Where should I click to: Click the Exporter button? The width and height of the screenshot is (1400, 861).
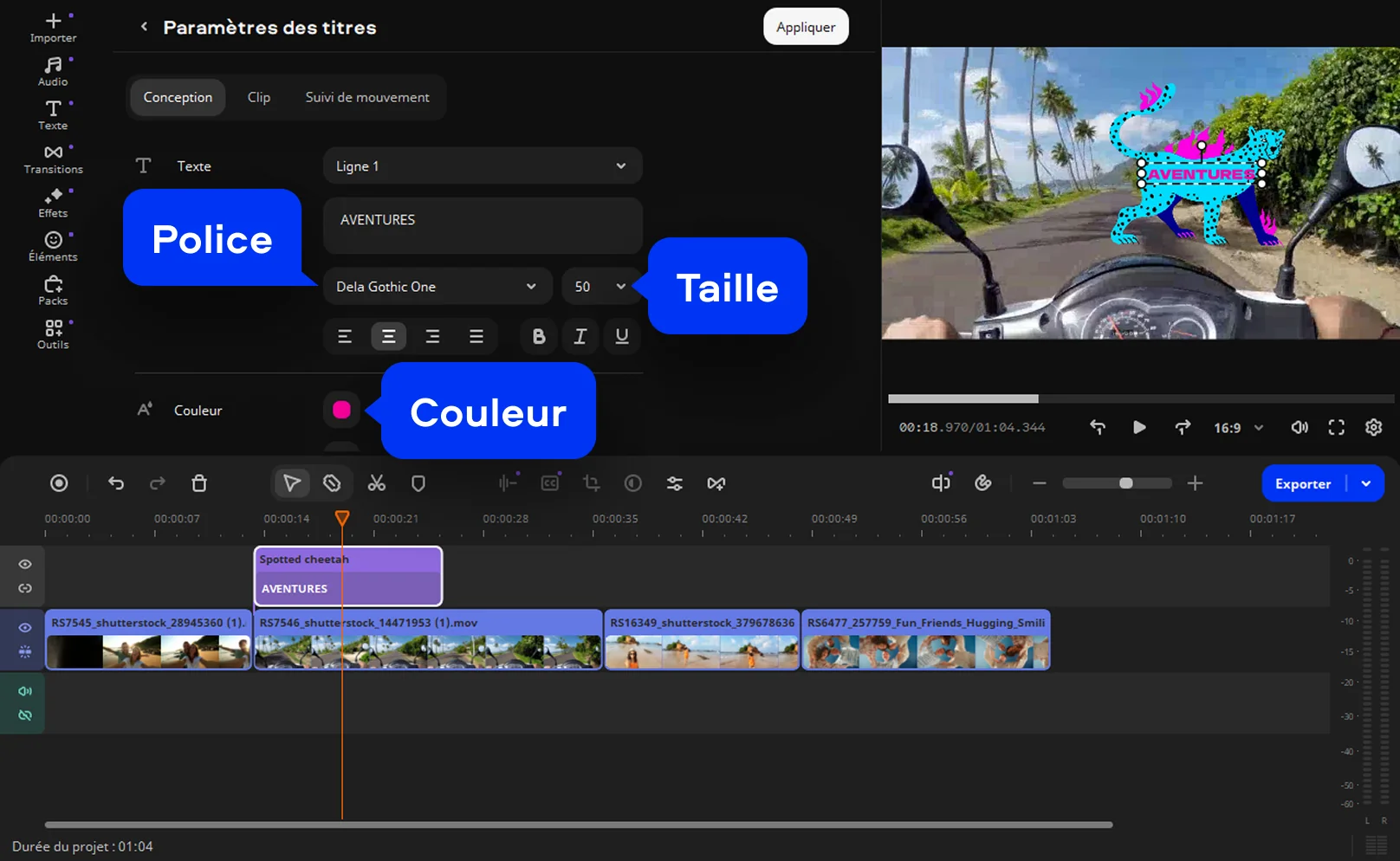1302,483
